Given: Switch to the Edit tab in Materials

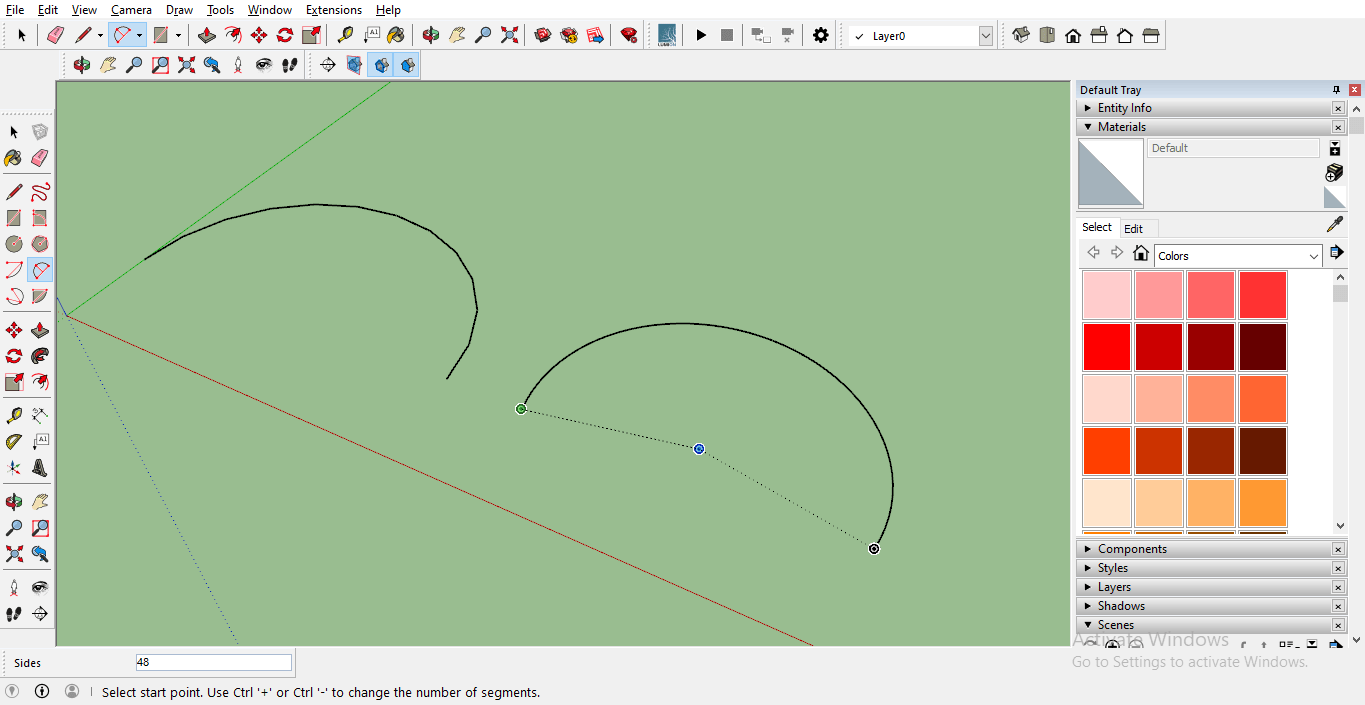Looking at the screenshot, I should tap(1133, 228).
